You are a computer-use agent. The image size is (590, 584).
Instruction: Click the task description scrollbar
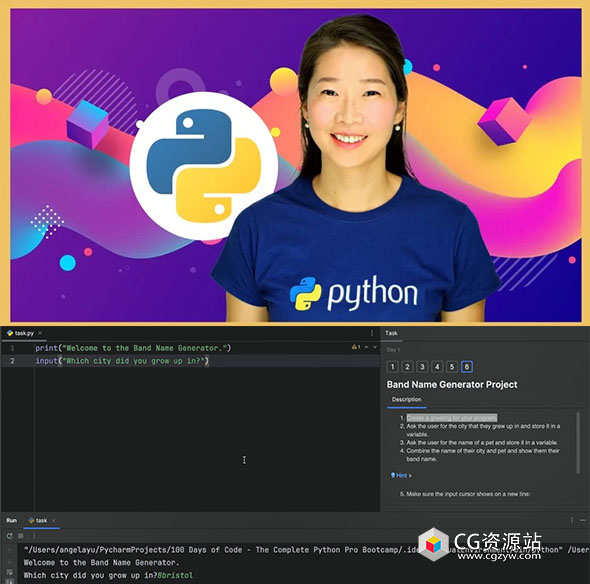click(x=578, y=443)
